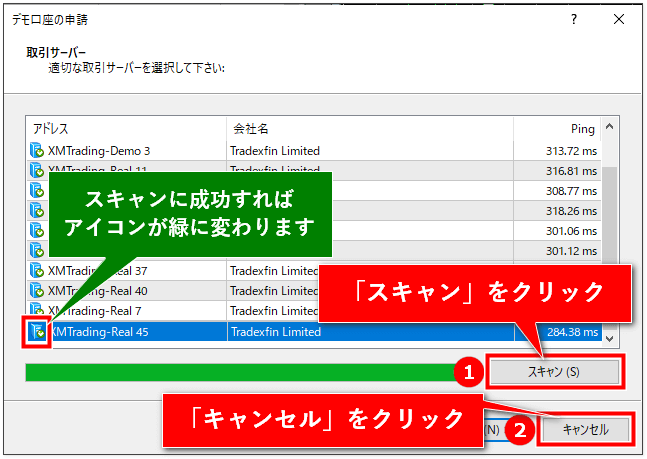Click the キャンセル button
The width and height of the screenshot is (647, 459).
[x=586, y=430]
